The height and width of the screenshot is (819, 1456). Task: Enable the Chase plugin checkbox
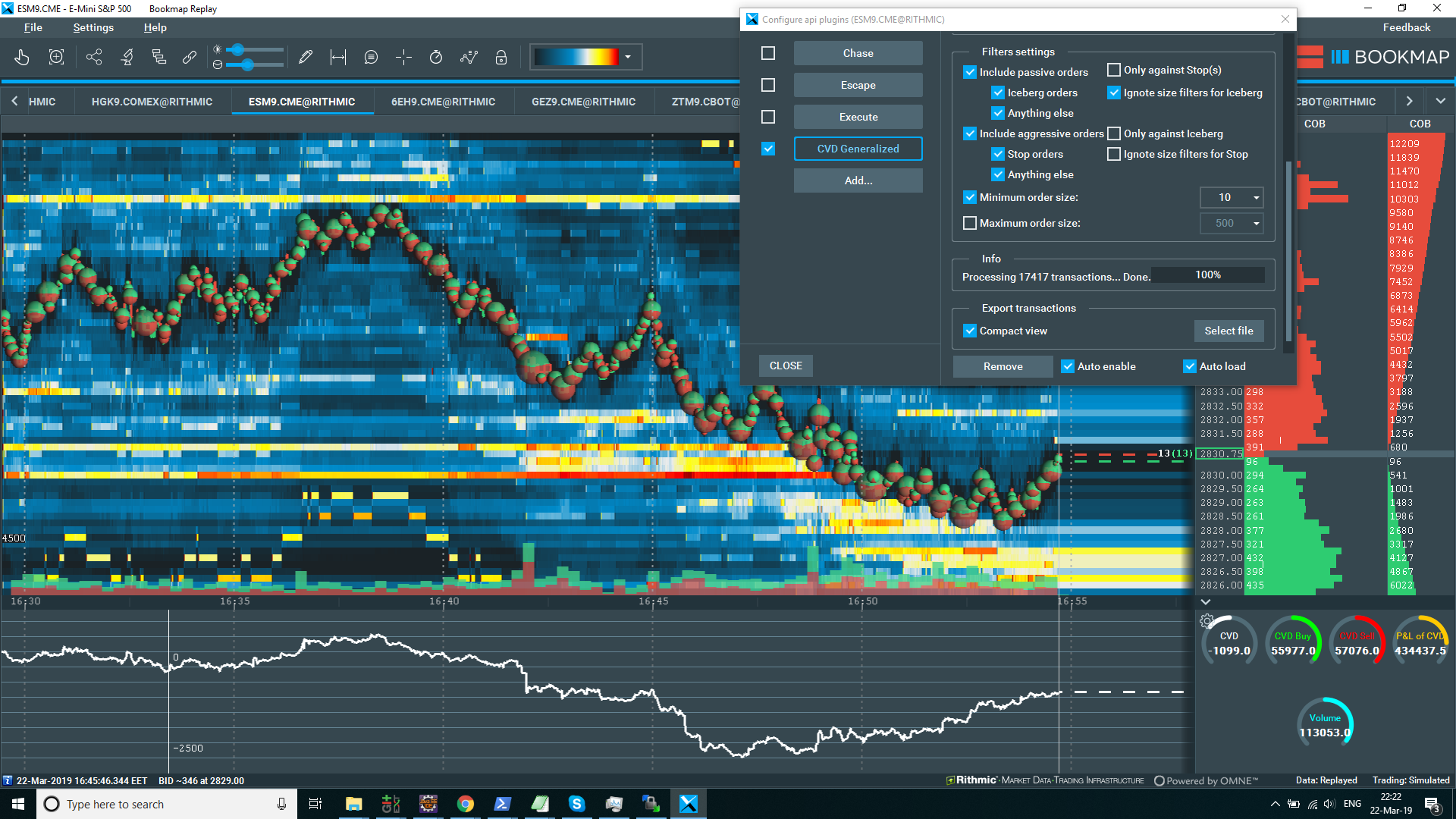click(x=768, y=53)
